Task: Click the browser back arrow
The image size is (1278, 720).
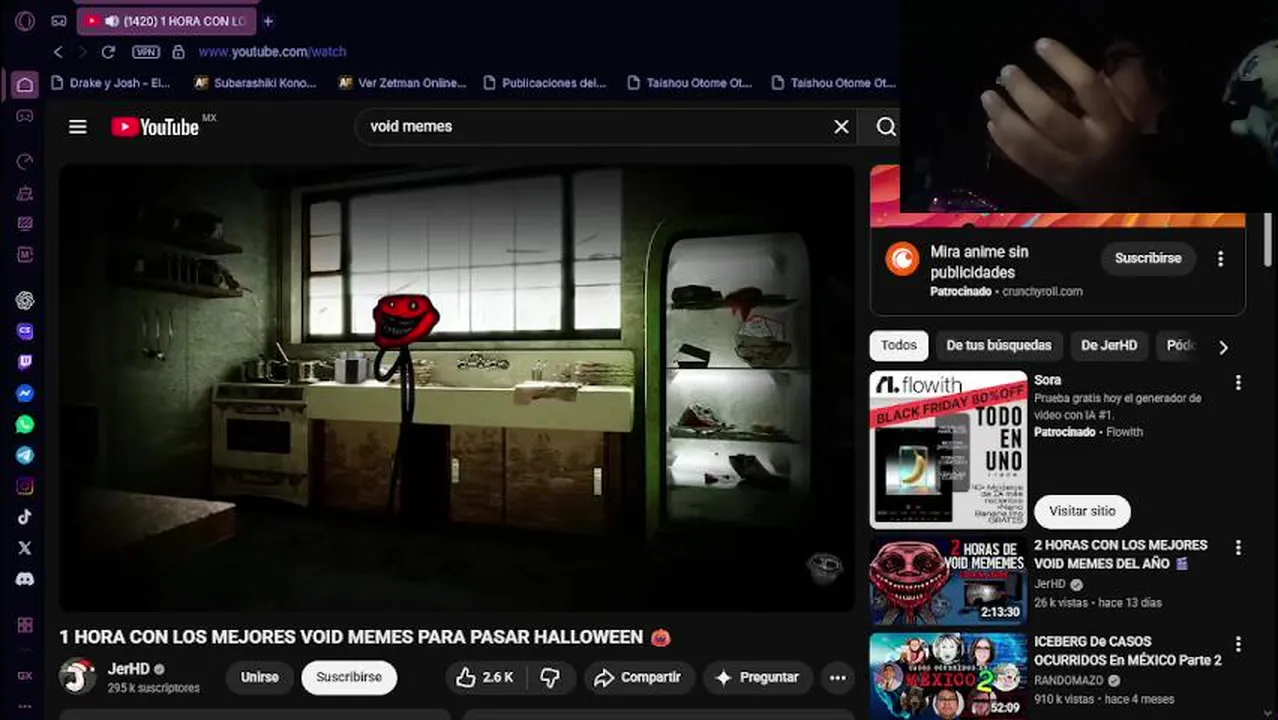Action: [x=58, y=52]
